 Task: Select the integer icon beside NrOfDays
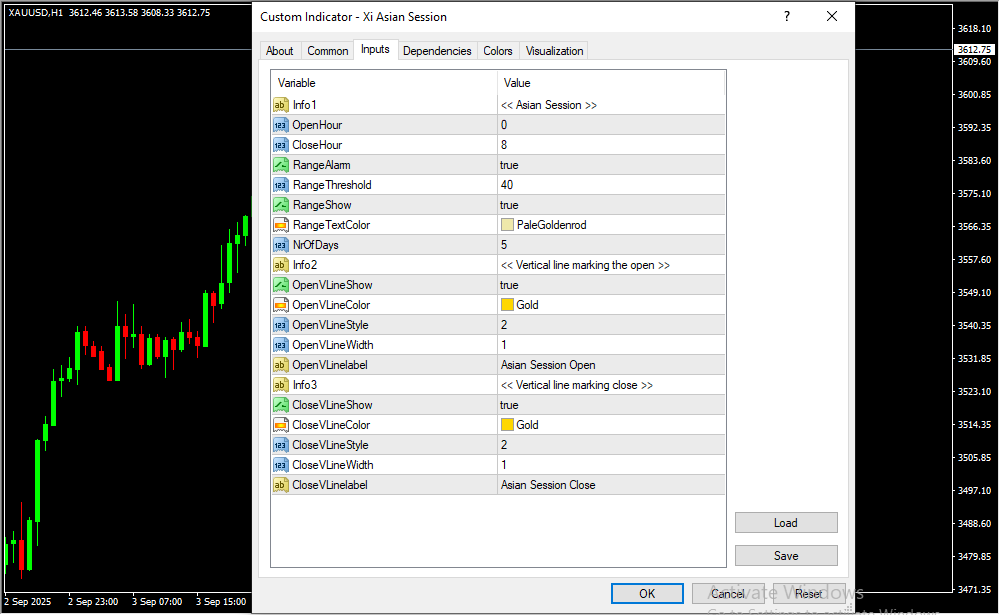281,245
